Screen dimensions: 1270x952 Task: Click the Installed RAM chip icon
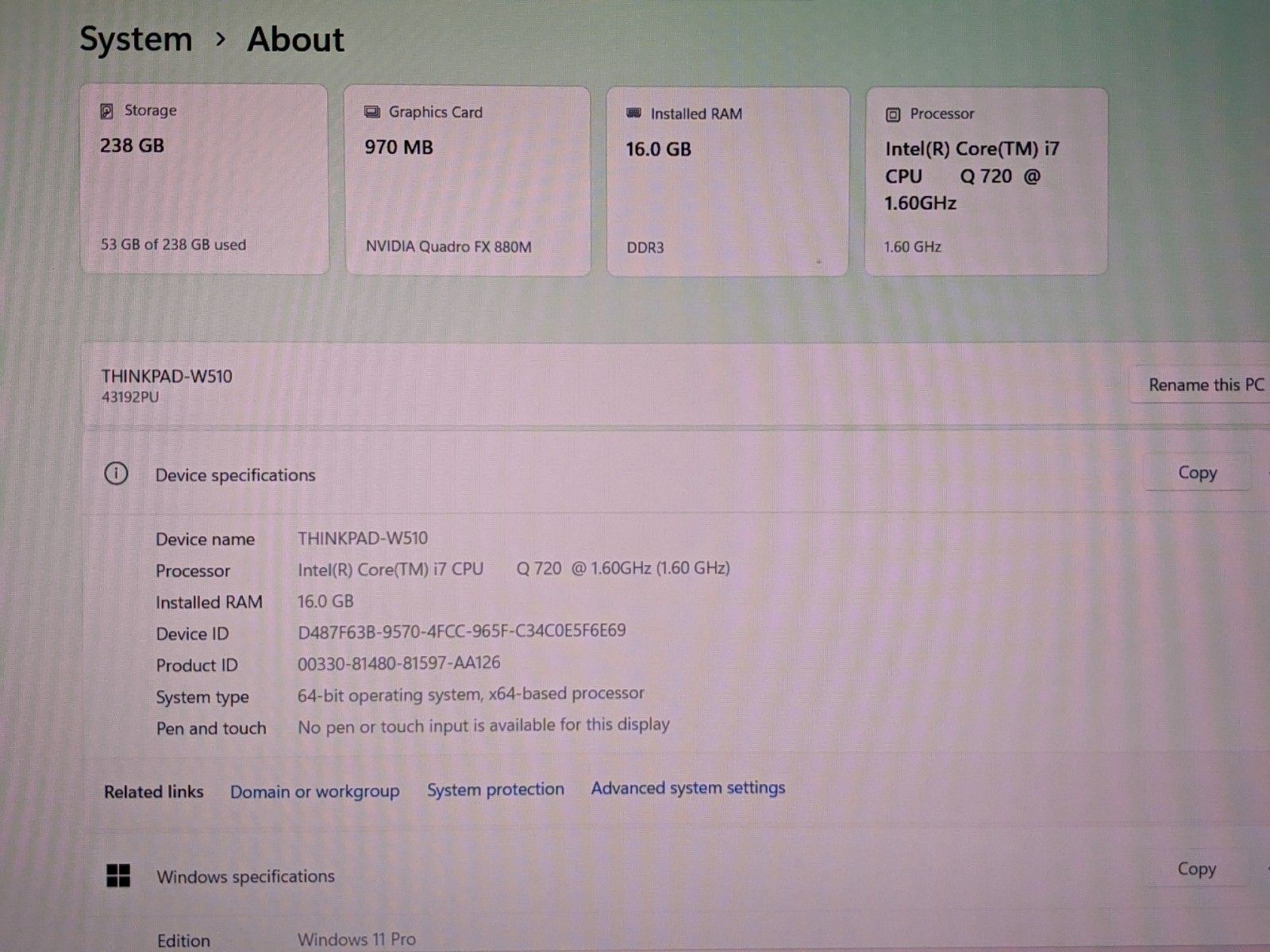point(633,113)
